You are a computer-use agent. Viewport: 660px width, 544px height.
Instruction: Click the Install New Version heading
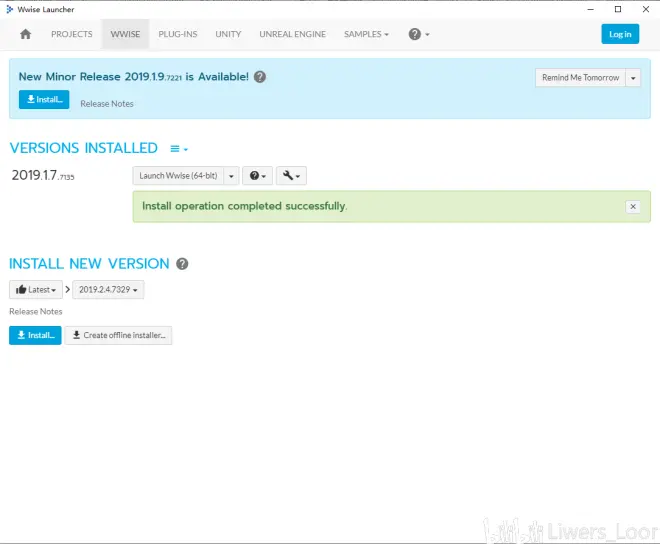click(x=89, y=264)
